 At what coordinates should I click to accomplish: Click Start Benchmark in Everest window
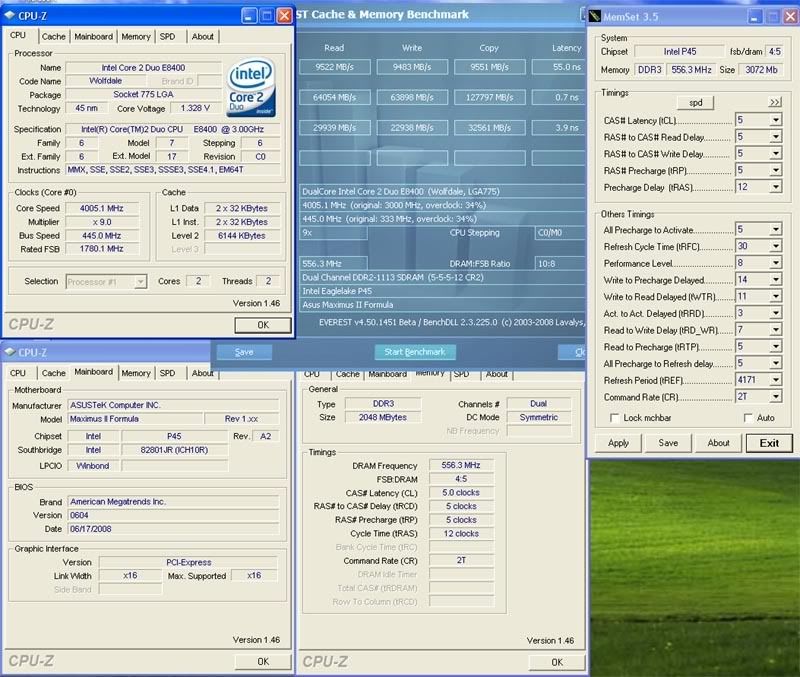(415, 352)
